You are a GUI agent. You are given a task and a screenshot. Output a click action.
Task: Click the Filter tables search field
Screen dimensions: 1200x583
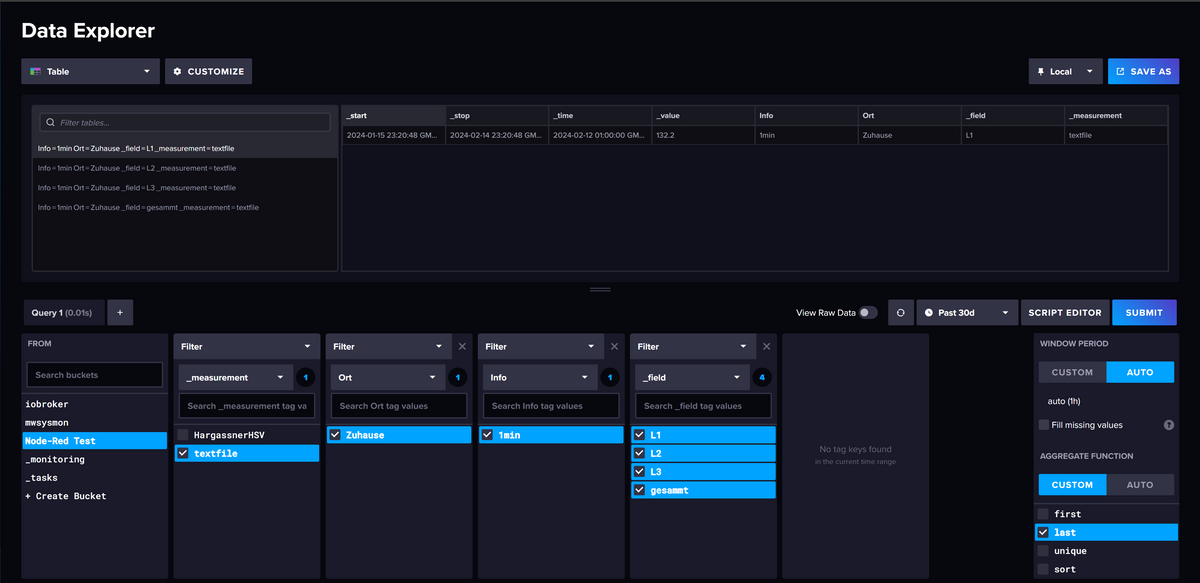pos(185,122)
